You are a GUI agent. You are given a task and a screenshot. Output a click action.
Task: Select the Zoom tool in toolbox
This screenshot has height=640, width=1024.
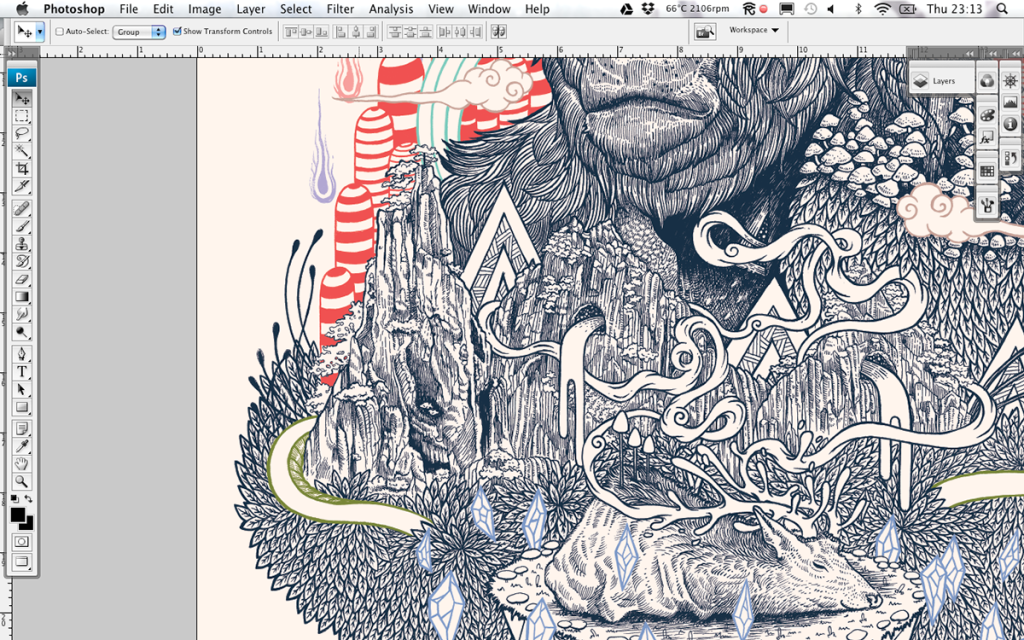(21, 482)
